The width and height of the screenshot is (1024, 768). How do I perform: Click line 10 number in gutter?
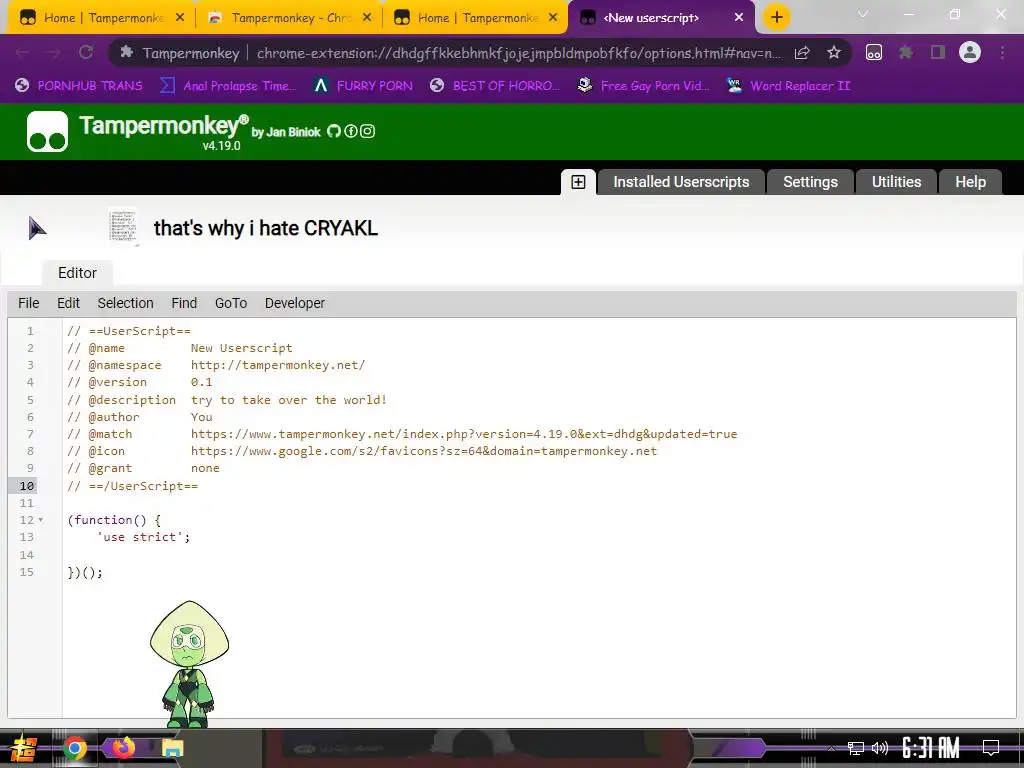point(27,486)
